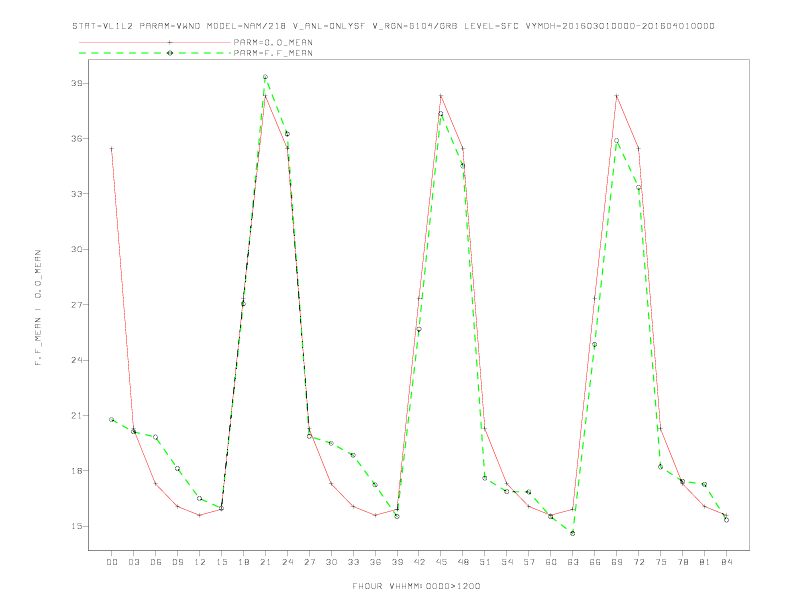Click the forecast hour 51 x-axis label
Viewport: 792px width, 612px height.
pyautogui.click(x=485, y=562)
